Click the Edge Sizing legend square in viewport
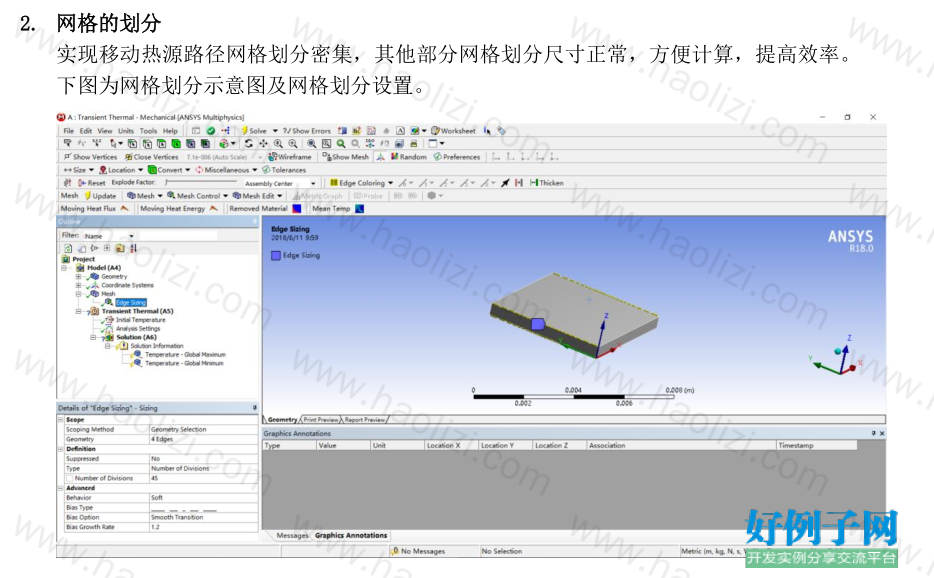Image resolution: width=934 pixels, height=578 pixels. (276, 256)
